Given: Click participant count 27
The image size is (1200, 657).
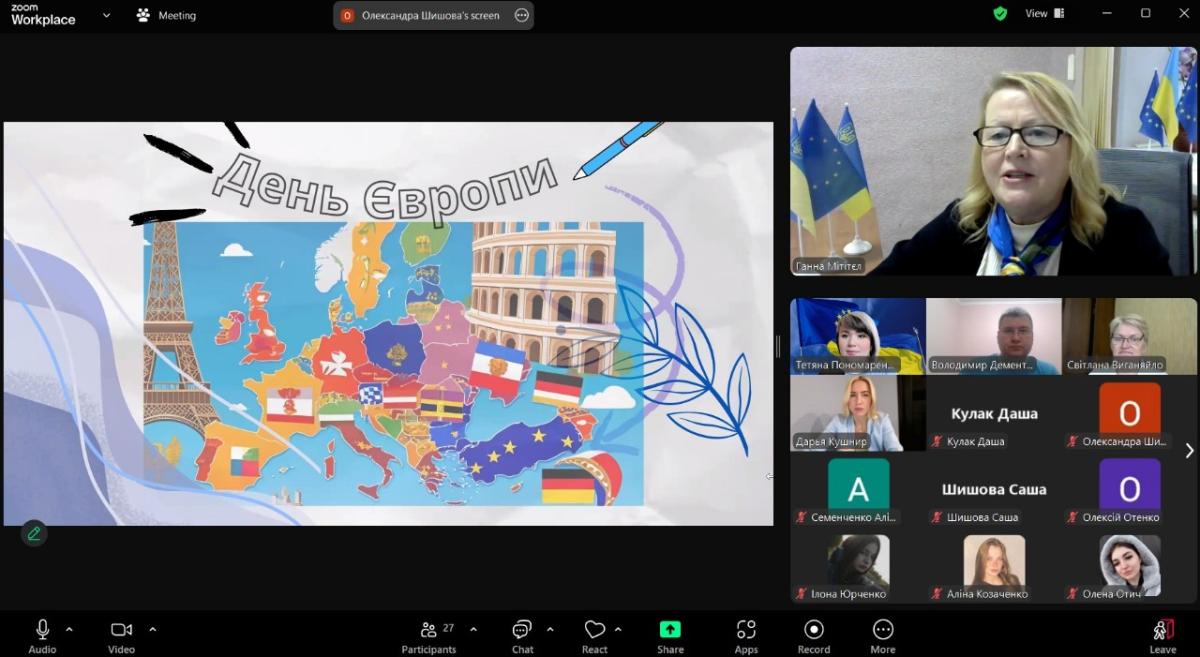Looking at the screenshot, I should [x=448, y=628].
